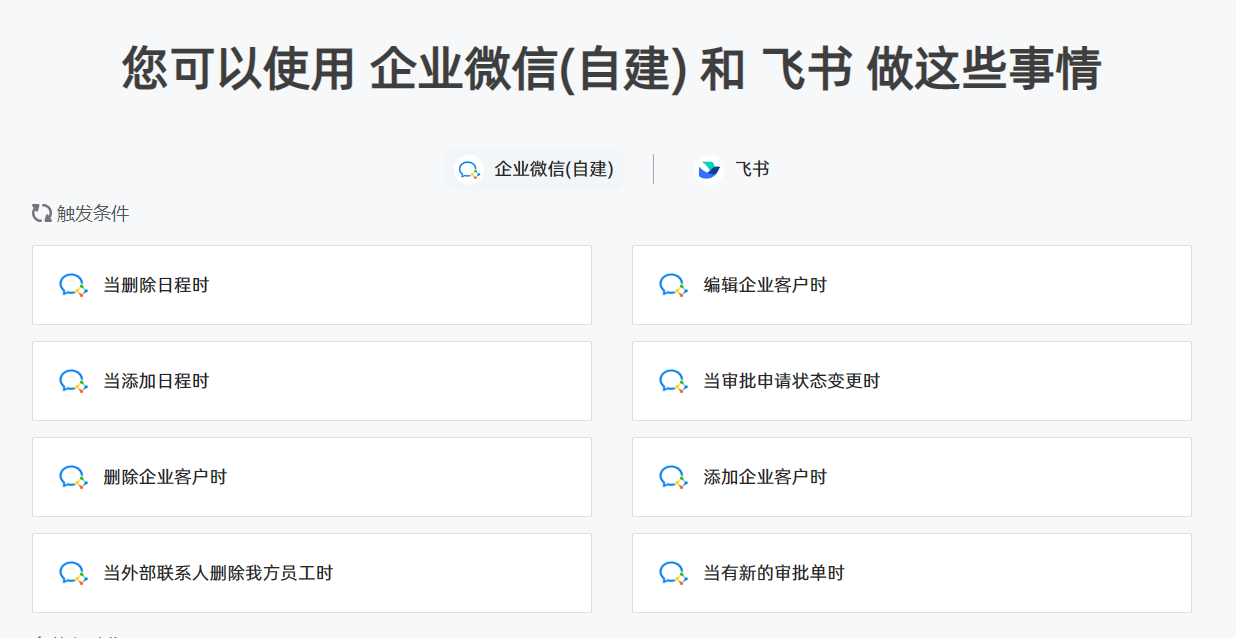Image resolution: width=1236 pixels, height=638 pixels.
Task: Click the icon beside 当有新的审批单时
Action: pyautogui.click(x=674, y=574)
